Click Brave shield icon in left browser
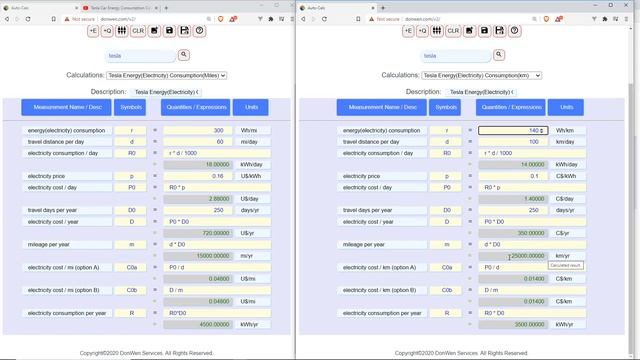 click(x=221, y=19)
